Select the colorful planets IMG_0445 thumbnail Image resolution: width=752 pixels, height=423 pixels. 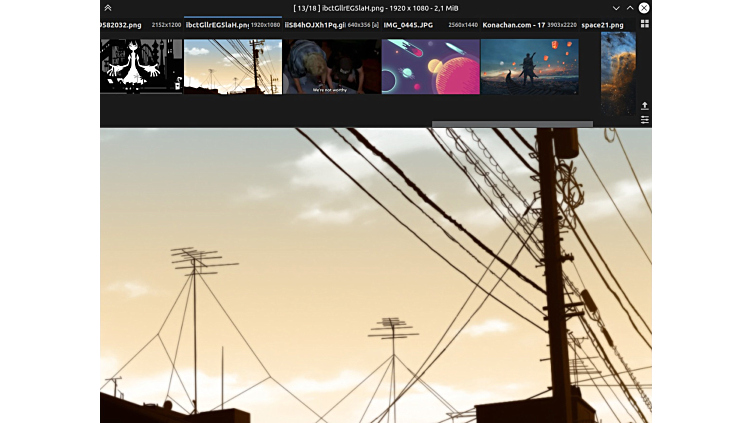coord(430,66)
